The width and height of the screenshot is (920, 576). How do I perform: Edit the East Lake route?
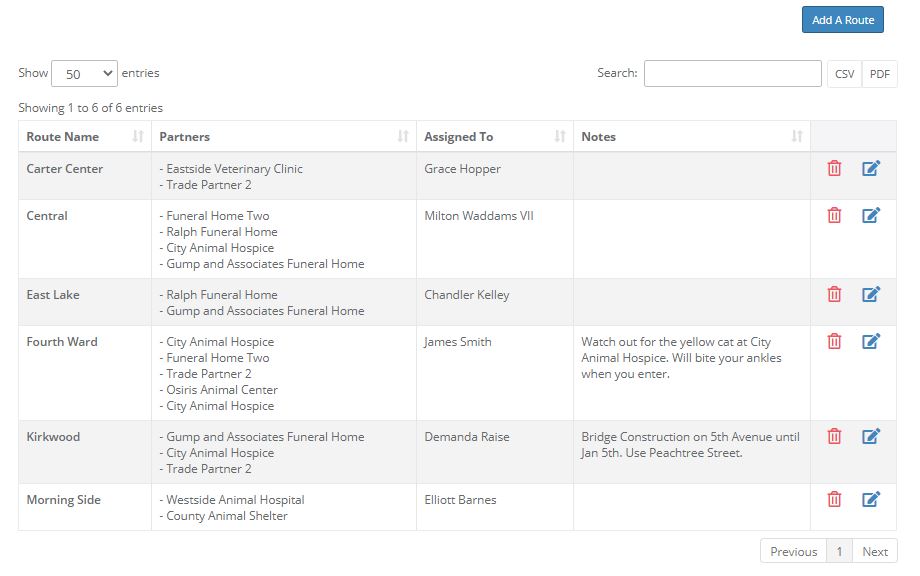871,294
